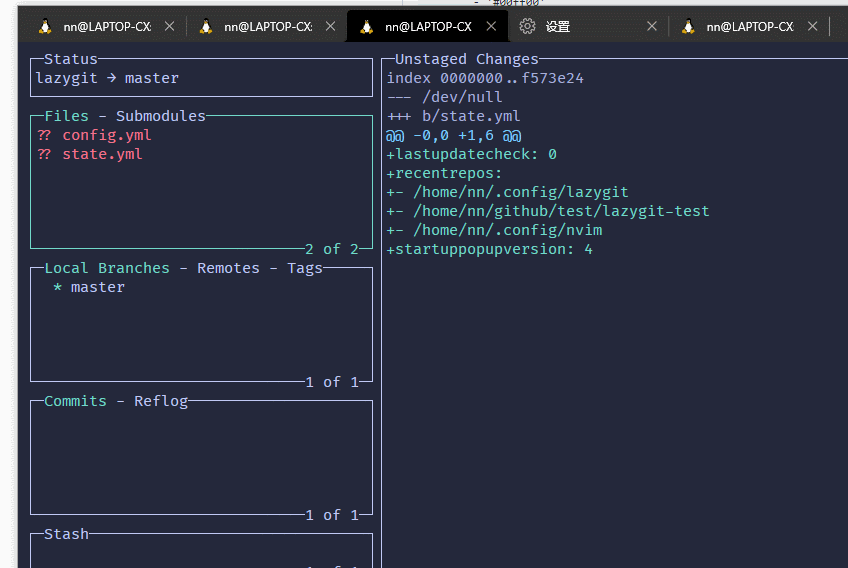Image resolution: width=848 pixels, height=568 pixels.
Task: Open the 设置 settings tab
Action: 588,26
